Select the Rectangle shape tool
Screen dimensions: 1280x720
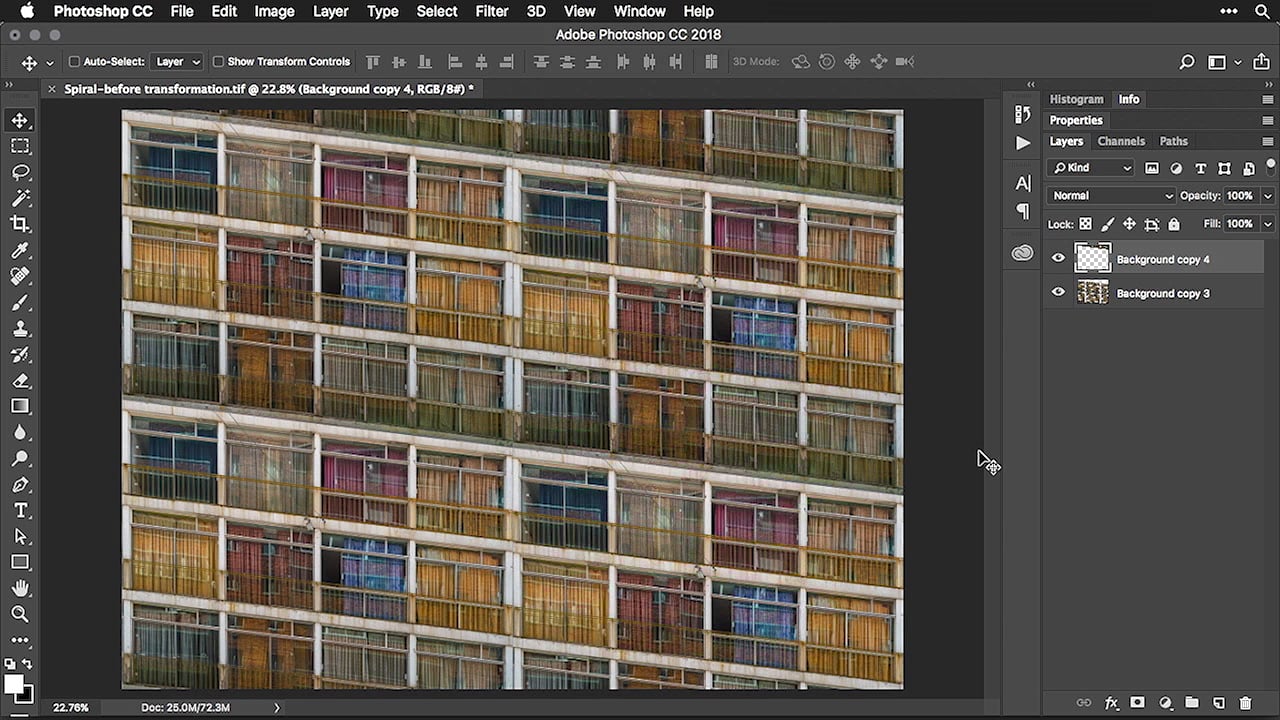coord(20,562)
